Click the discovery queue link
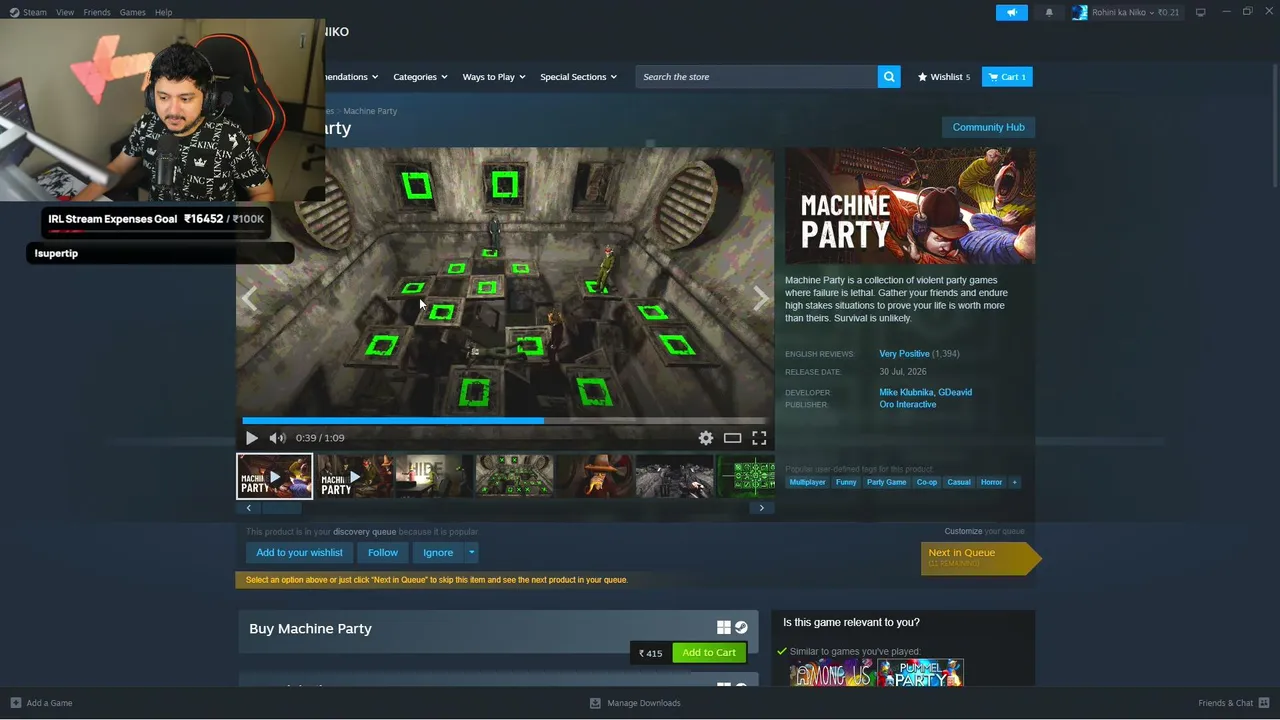This screenshot has height=720, width=1280. pos(364,532)
